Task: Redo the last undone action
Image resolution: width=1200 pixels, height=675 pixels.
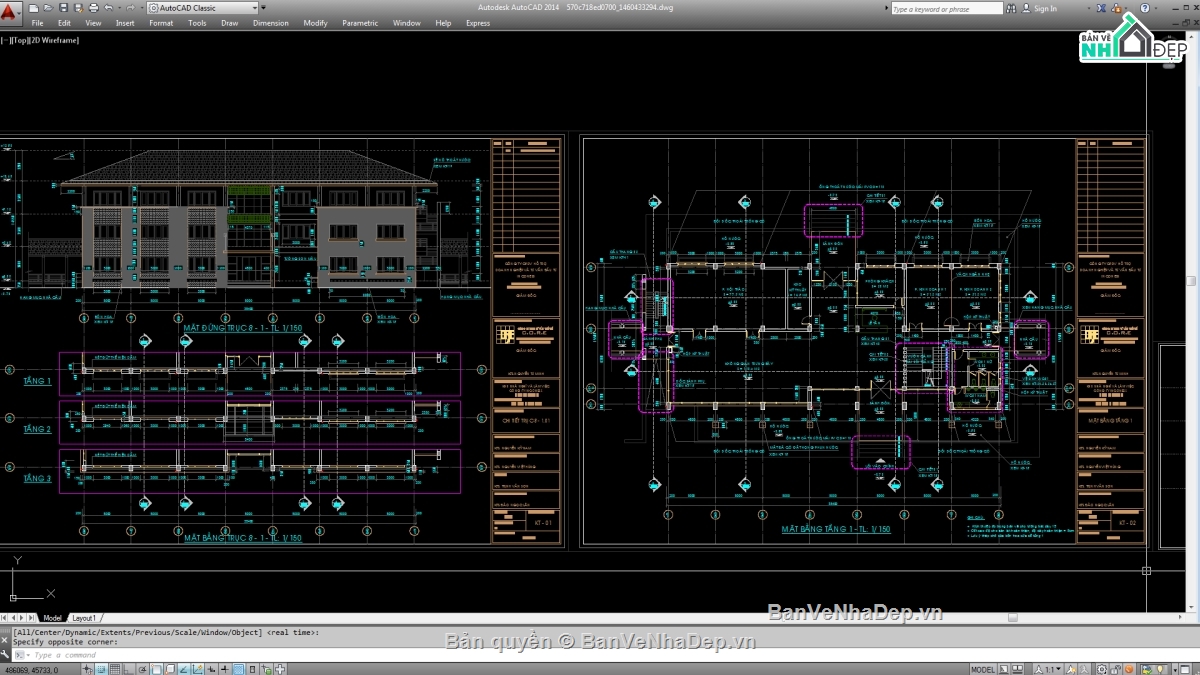Action: [130, 7]
